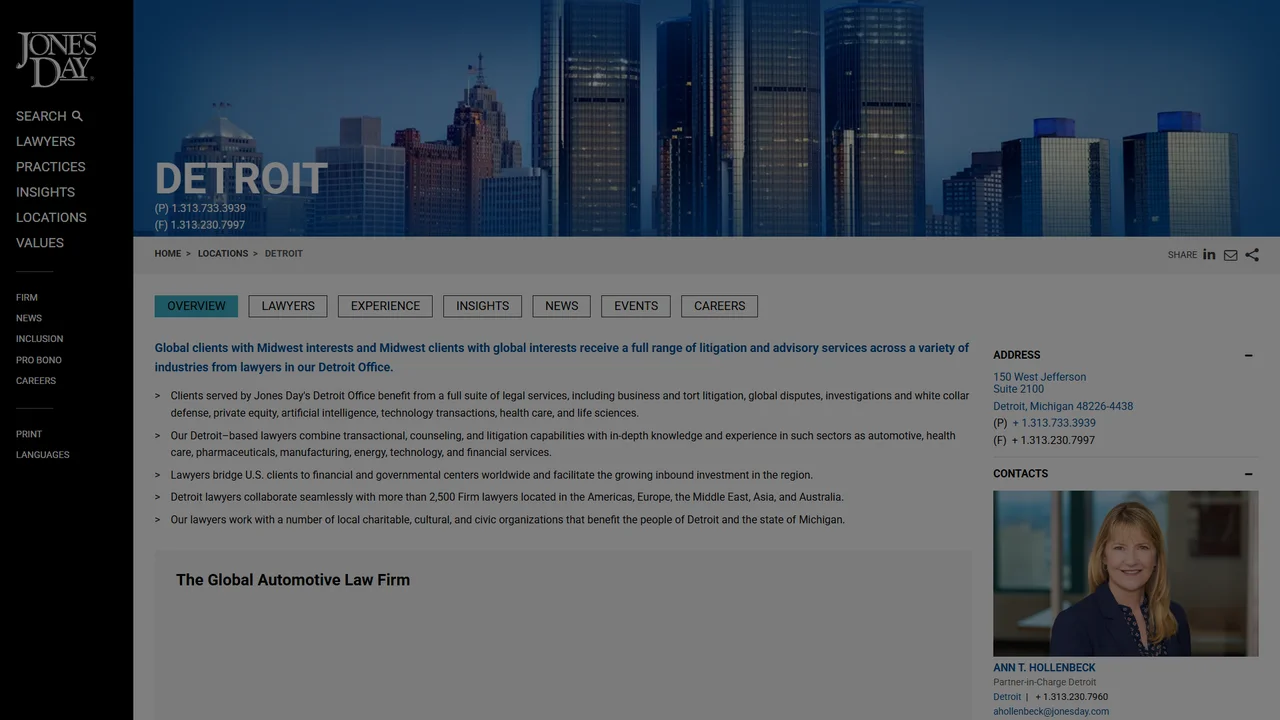Call the address phone number 1.313.733.3939
This screenshot has height=720, width=1280.
pos(1054,423)
